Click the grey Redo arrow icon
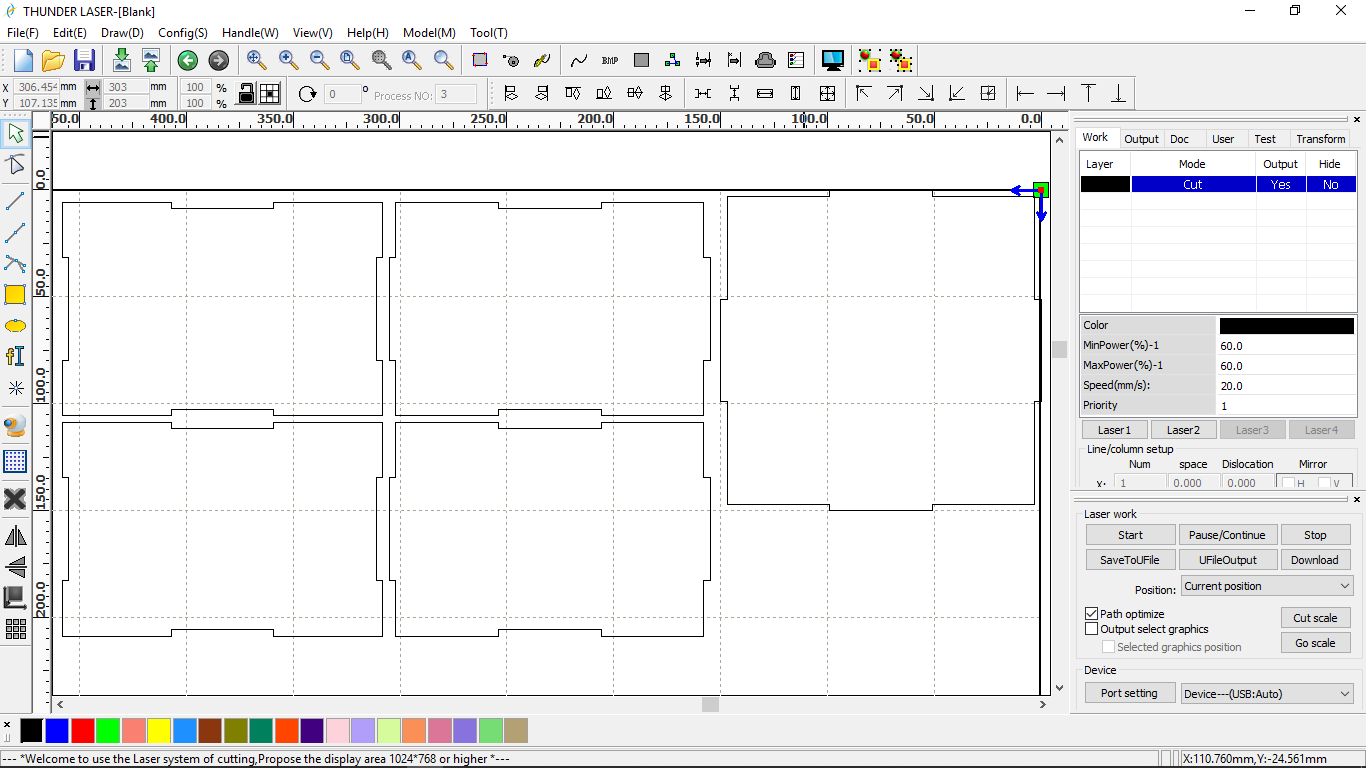The height and width of the screenshot is (768, 1366). click(218, 60)
